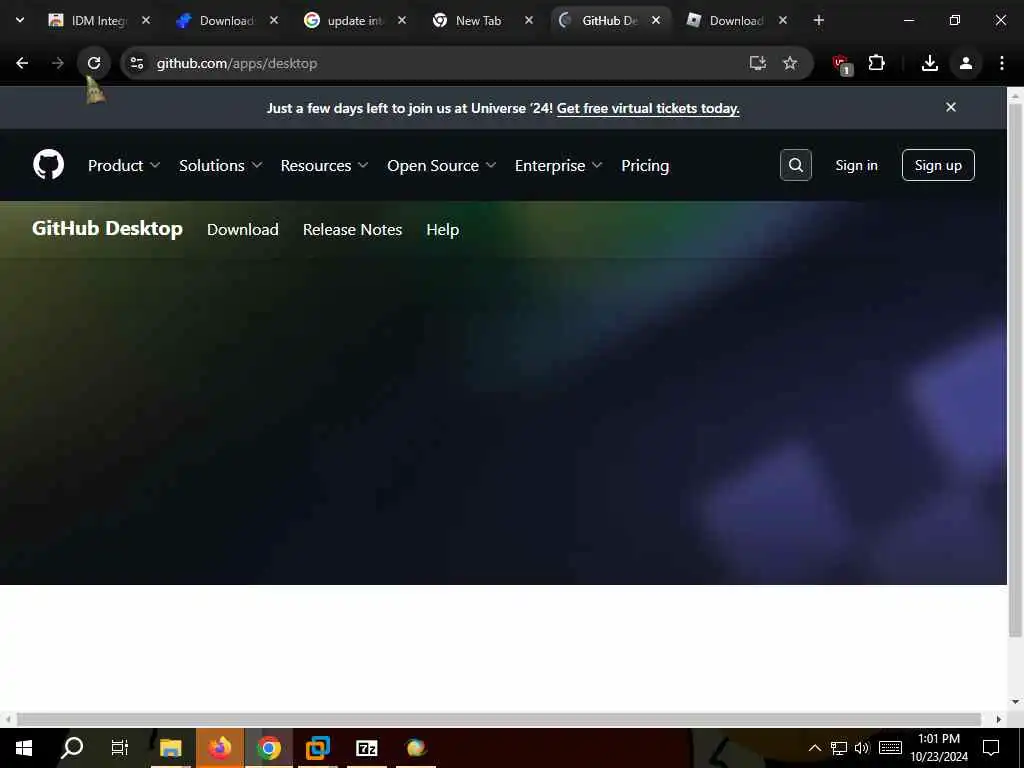Image resolution: width=1024 pixels, height=768 pixels.
Task: Go back with the browser back arrow
Action: [22, 63]
